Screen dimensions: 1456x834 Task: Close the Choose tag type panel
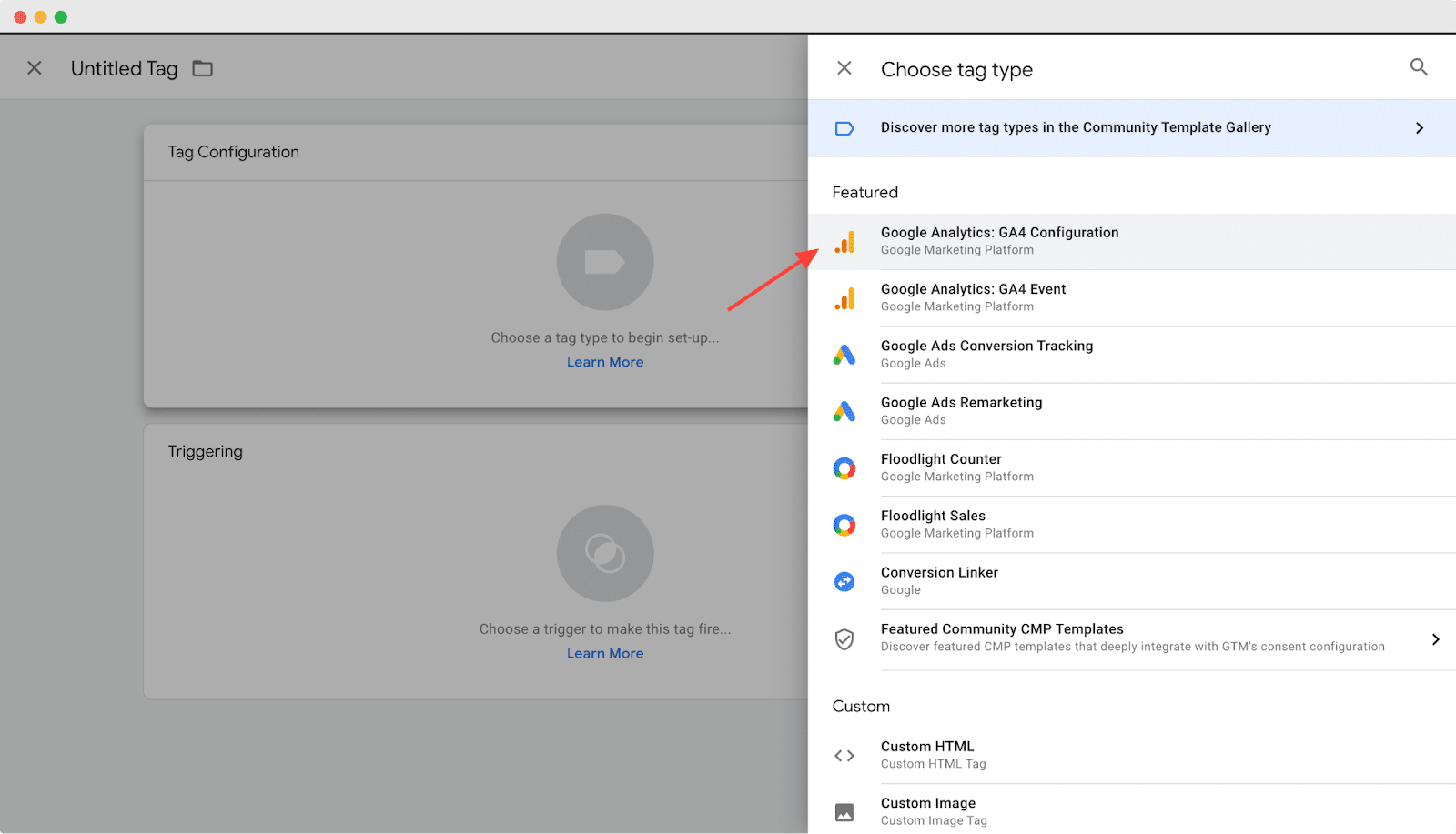pyautogui.click(x=844, y=68)
